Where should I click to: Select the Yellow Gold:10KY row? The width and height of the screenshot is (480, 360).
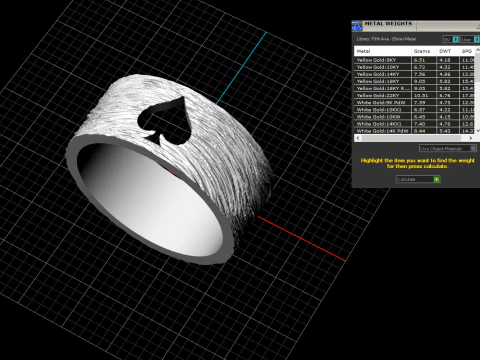tap(414, 67)
